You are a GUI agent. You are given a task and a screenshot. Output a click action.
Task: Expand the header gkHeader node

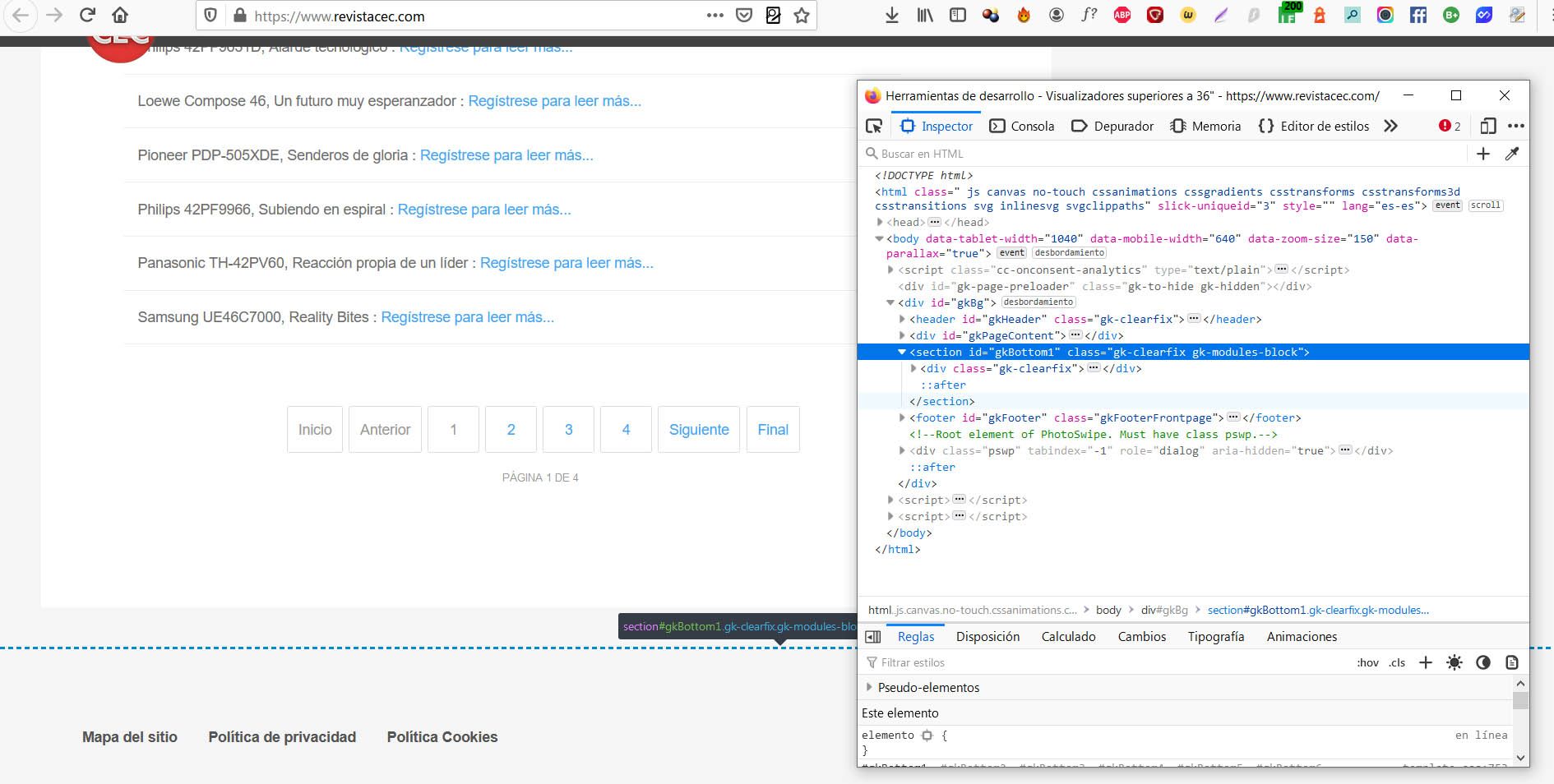tap(902, 319)
